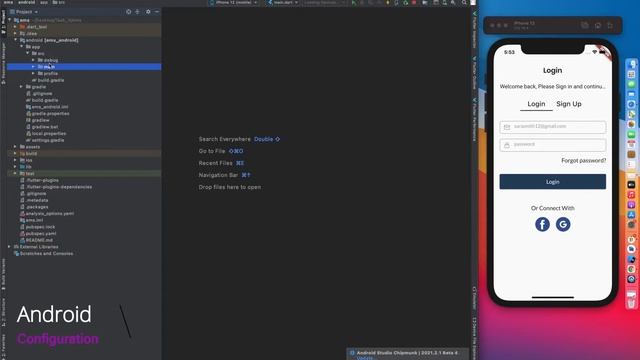
Task: Click the email input field in simulator
Action: [x=552, y=127]
